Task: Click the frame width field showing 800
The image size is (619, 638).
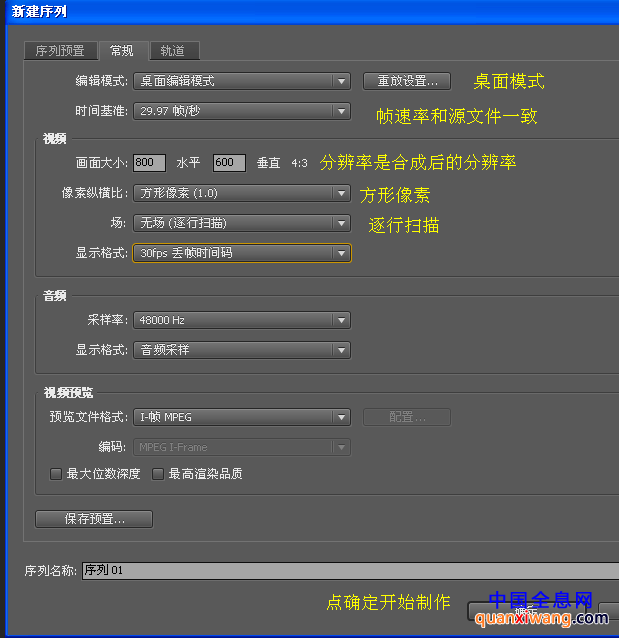Action: (149, 163)
